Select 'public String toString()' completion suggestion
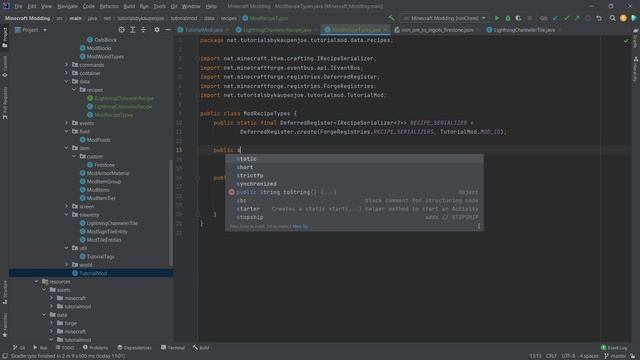640x360 pixels. (x=354, y=192)
